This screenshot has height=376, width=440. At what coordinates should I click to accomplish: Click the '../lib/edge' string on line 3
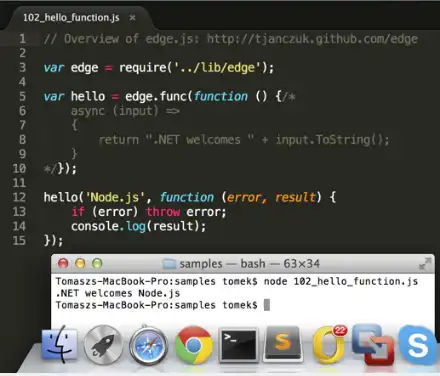[217, 68]
